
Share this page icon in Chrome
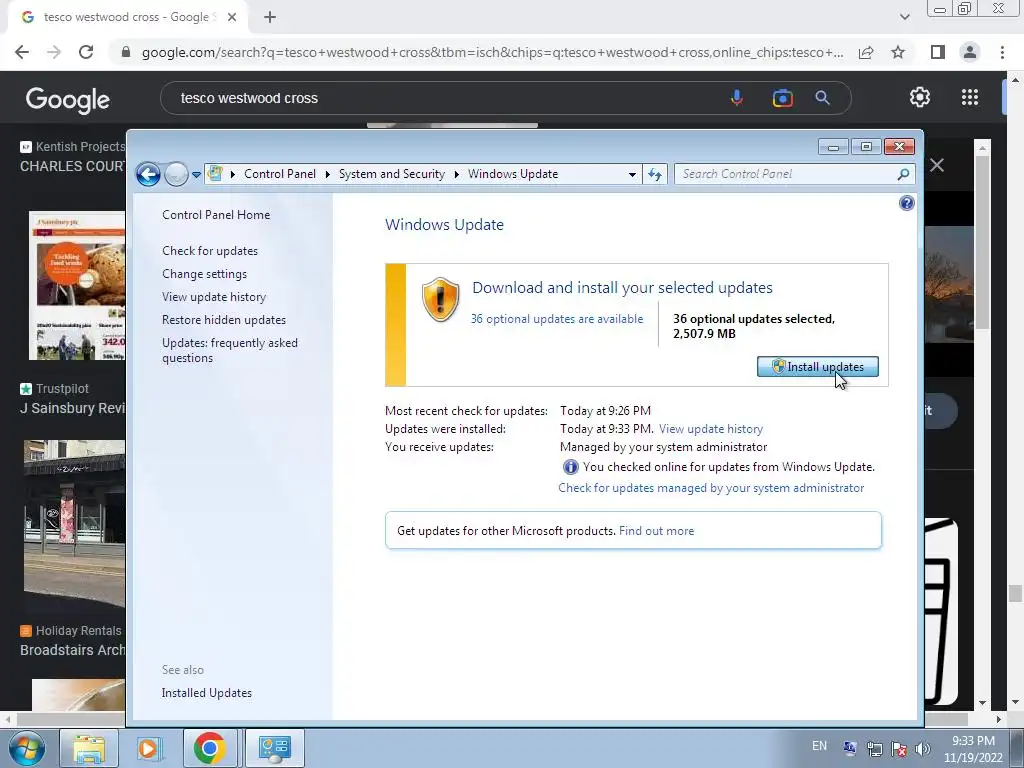click(866, 52)
